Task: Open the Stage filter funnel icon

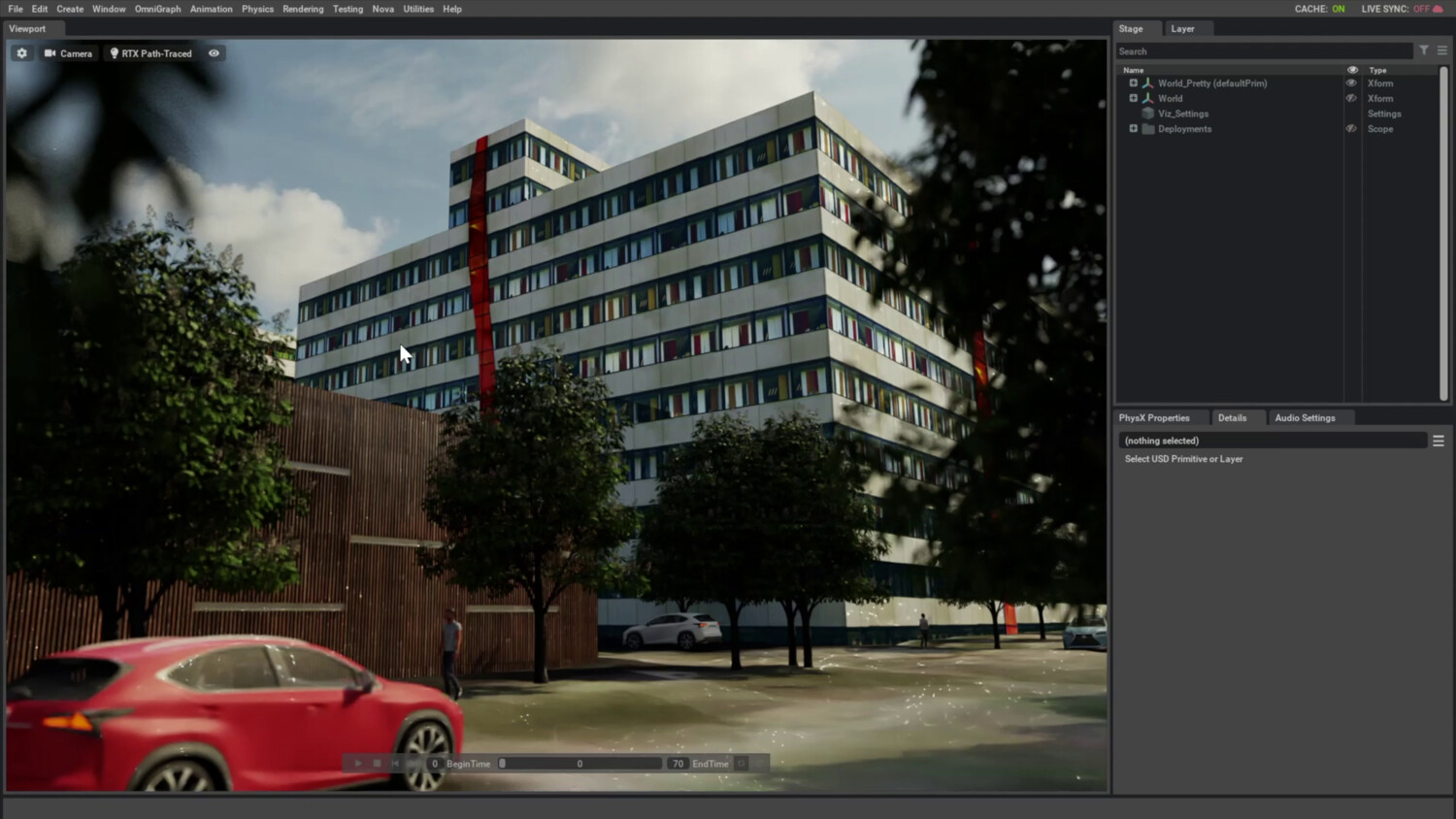Action: click(1424, 50)
